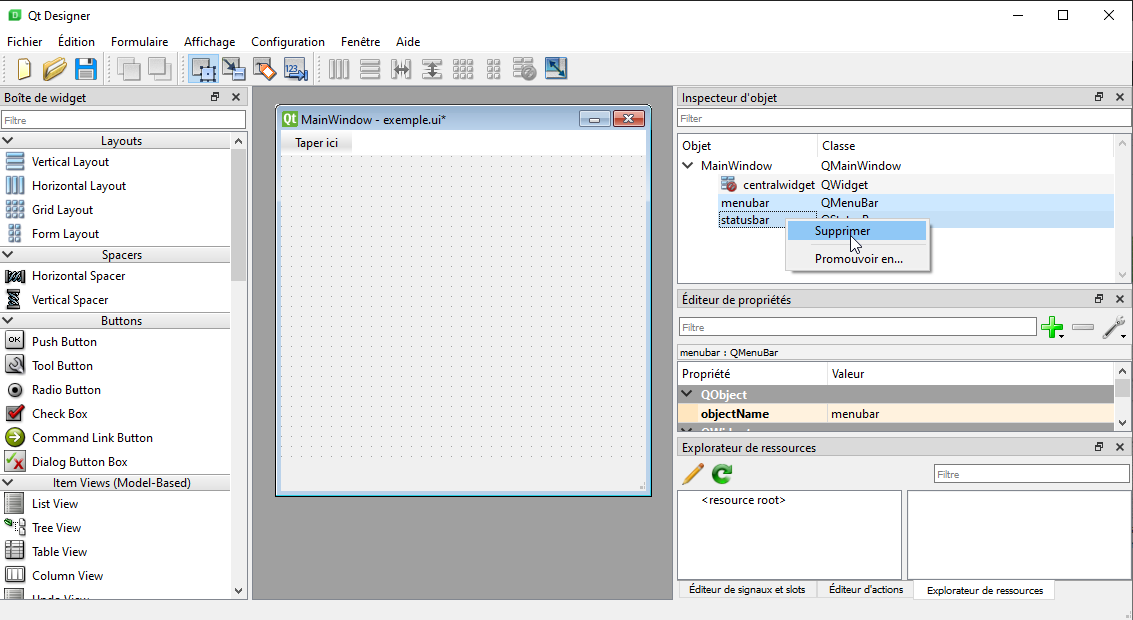Switch to Explorateur de ressources tab
This screenshot has width=1133, height=620.
tap(984, 590)
